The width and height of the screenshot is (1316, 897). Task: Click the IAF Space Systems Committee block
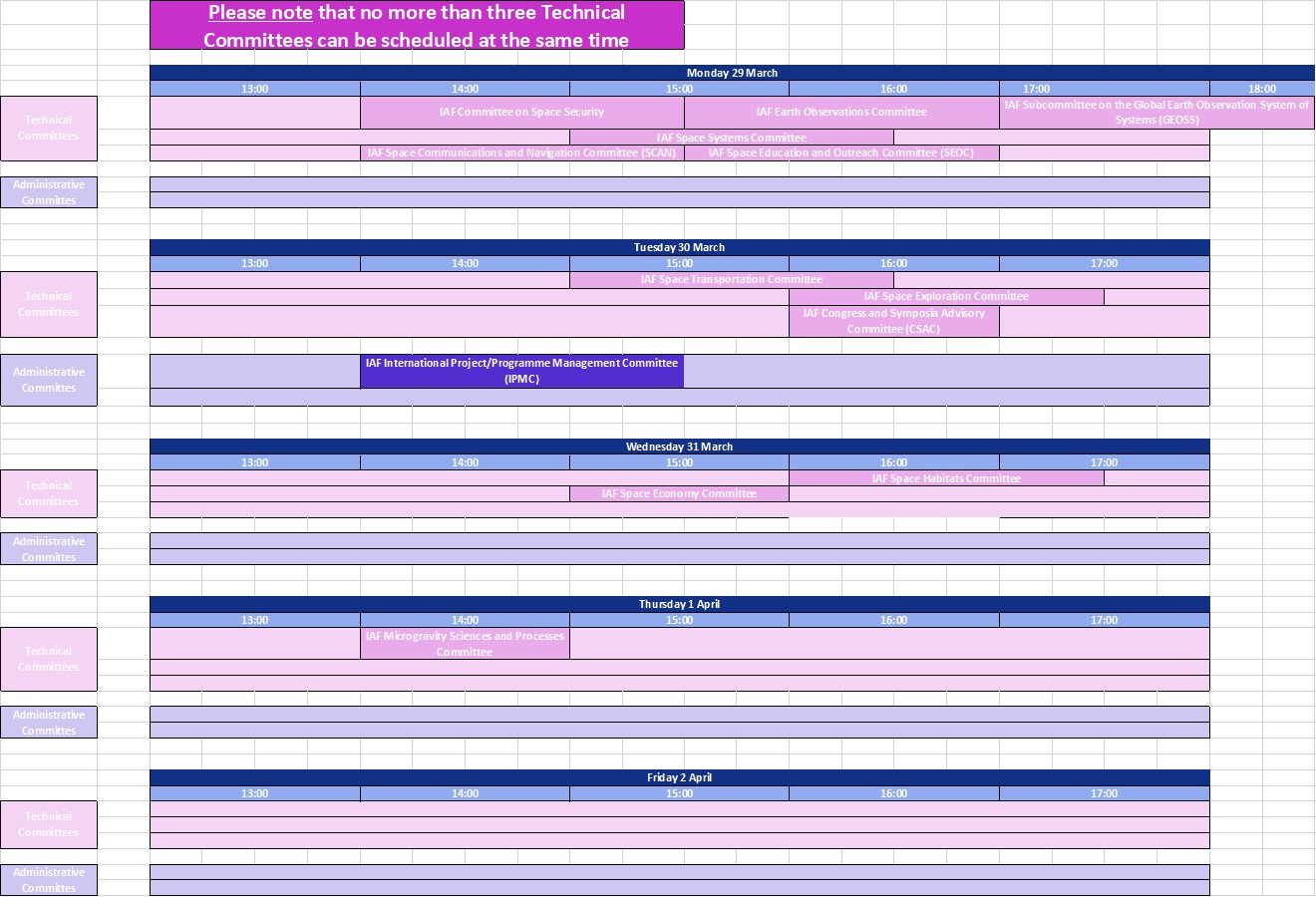point(732,138)
